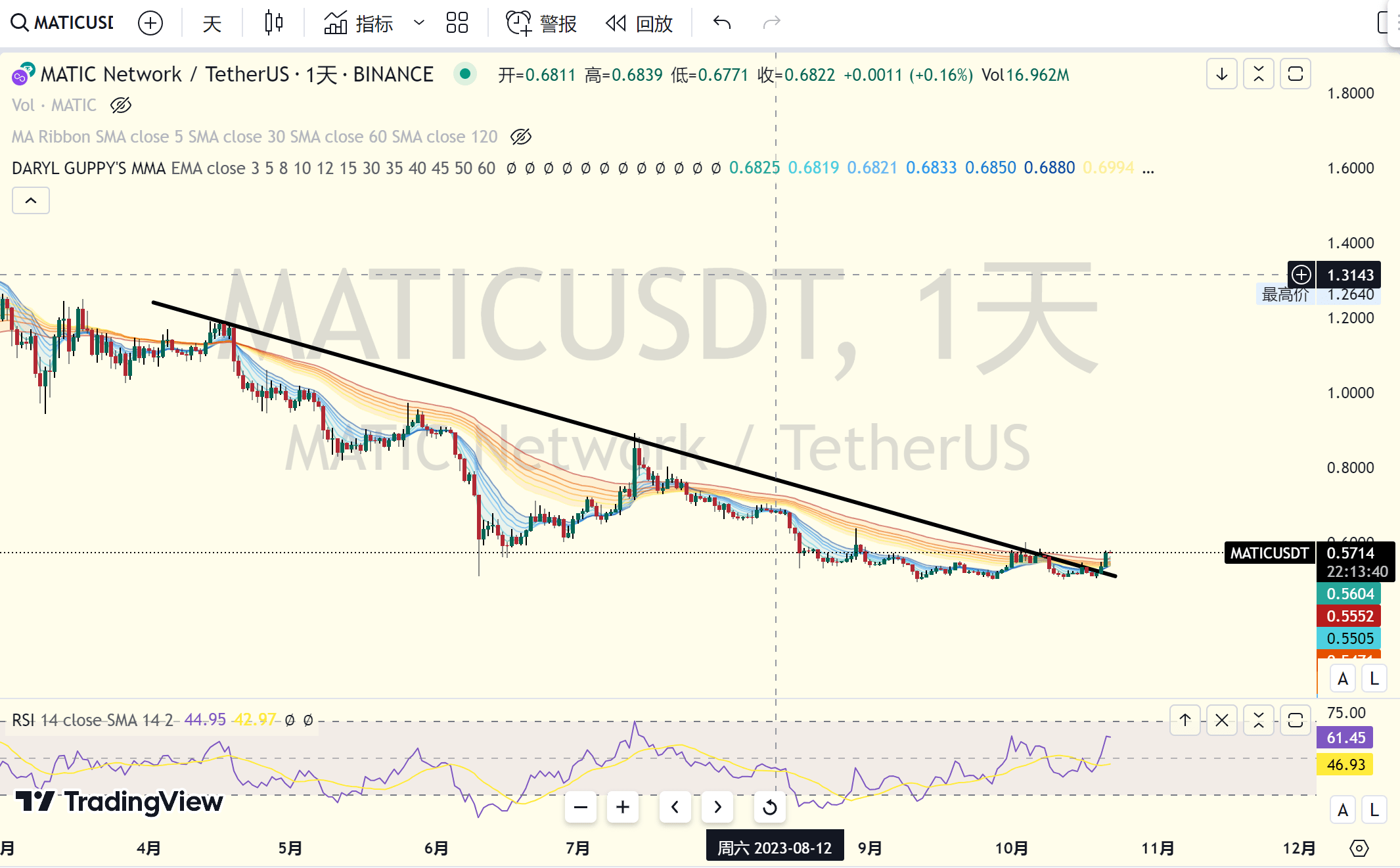Viewport: 1400px width, 868px height.
Task: Add a symbol to compare
Action: coord(150,23)
